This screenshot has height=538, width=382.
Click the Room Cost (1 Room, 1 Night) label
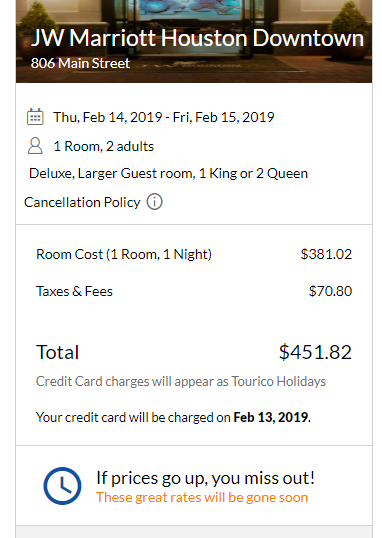pyautogui.click(x=124, y=255)
